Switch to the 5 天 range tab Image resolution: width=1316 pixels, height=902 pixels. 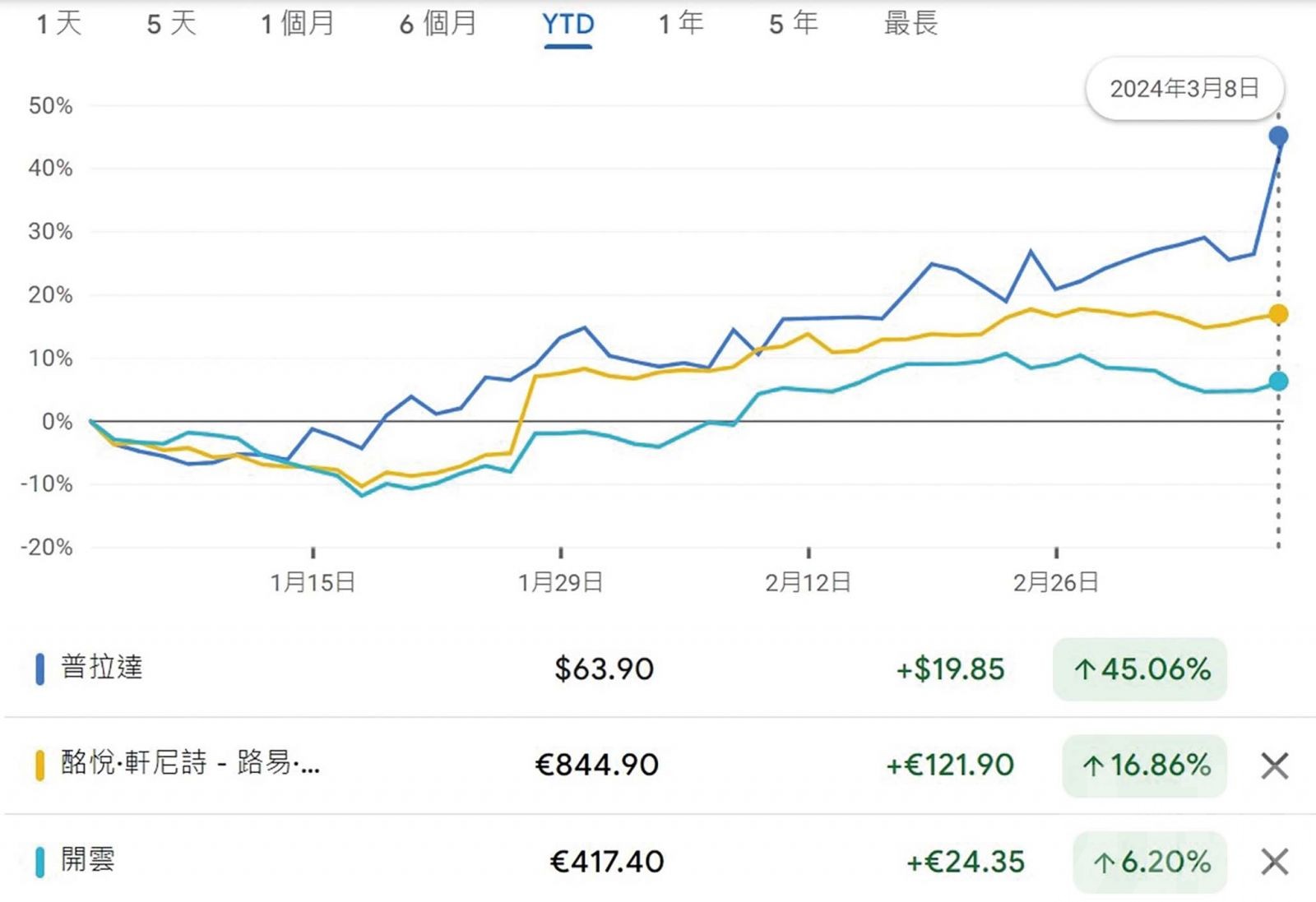(172, 23)
